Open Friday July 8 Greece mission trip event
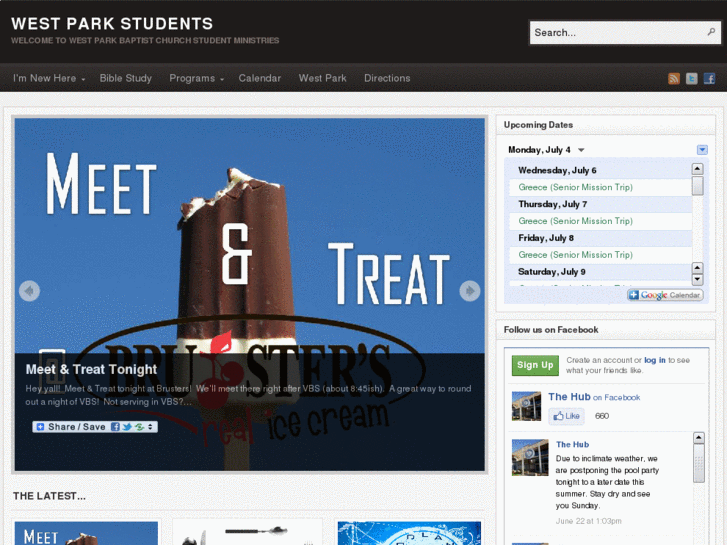This screenshot has height=545, width=727. 575,255
